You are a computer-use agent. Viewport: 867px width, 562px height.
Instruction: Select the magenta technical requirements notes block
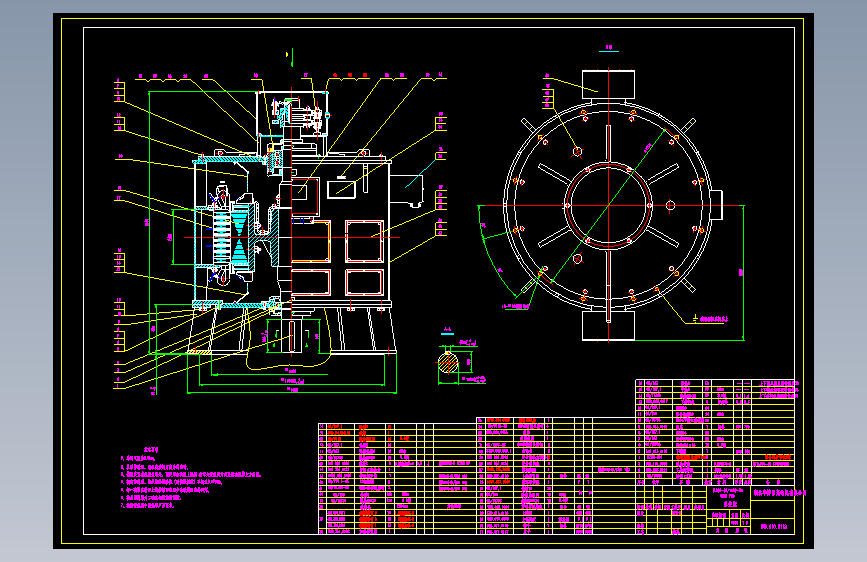click(189, 478)
